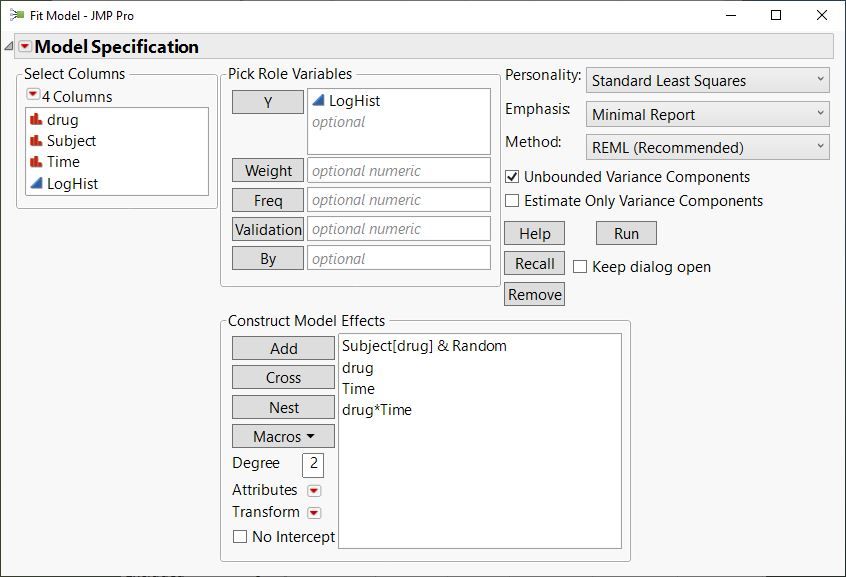The image size is (846, 577).
Task: Click the Run button
Action: pyautogui.click(x=626, y=234)
